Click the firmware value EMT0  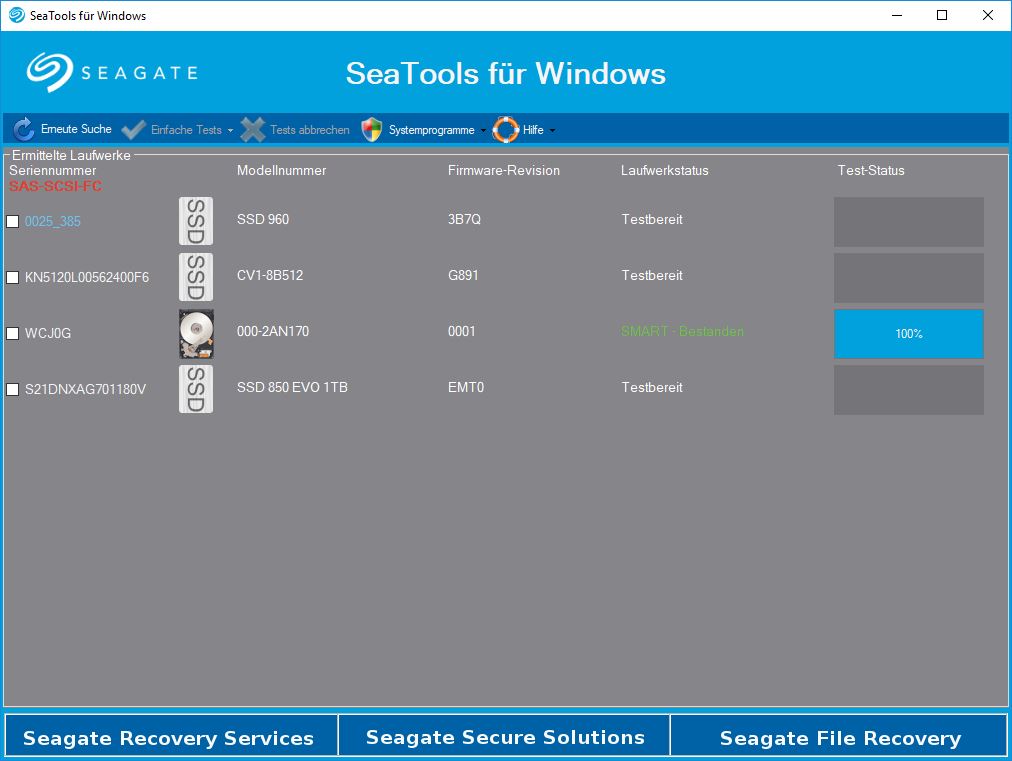(465, 387)
